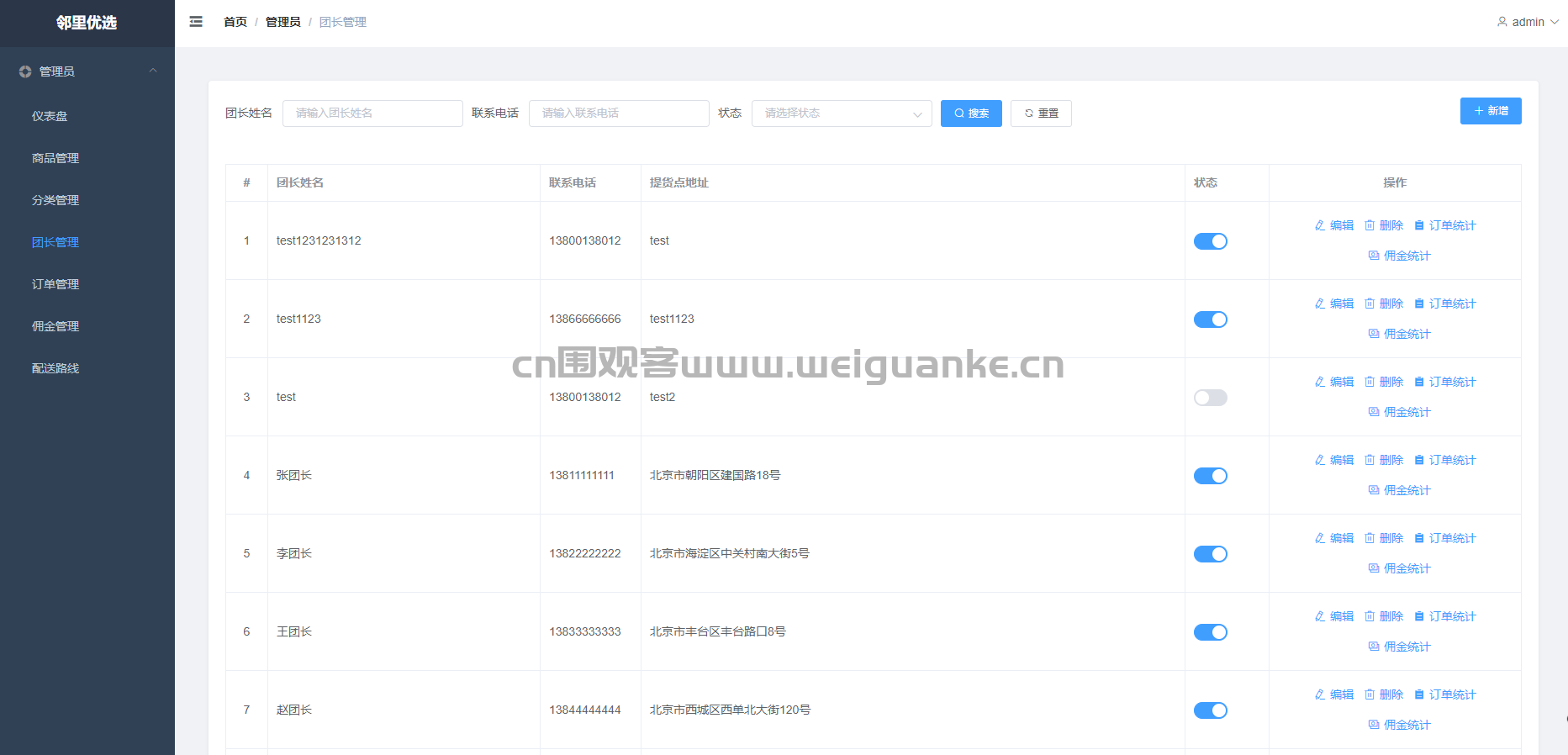Expand the admin account dropdown arrow
The image size is (1568, 755).
pos(1555,22)
